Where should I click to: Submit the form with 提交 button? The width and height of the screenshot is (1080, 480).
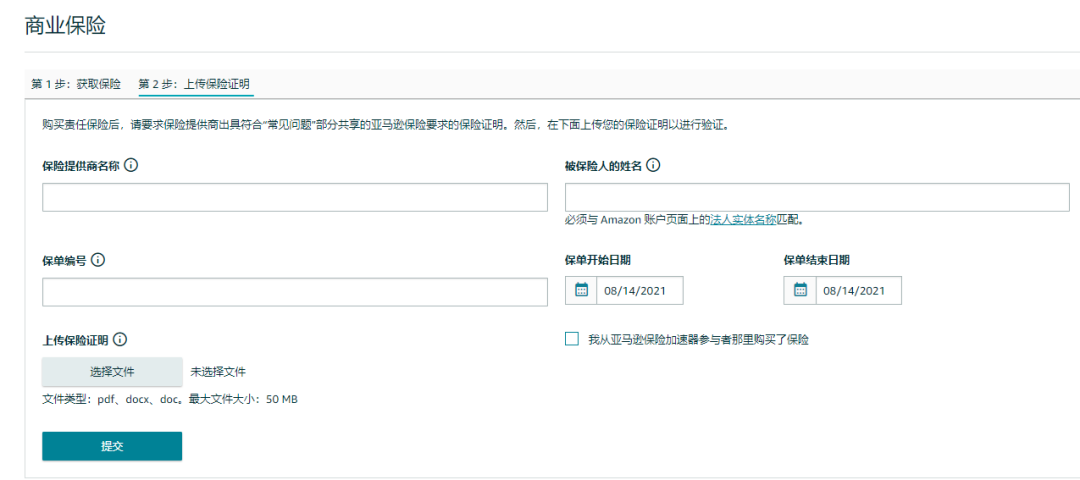coord(112,446)
